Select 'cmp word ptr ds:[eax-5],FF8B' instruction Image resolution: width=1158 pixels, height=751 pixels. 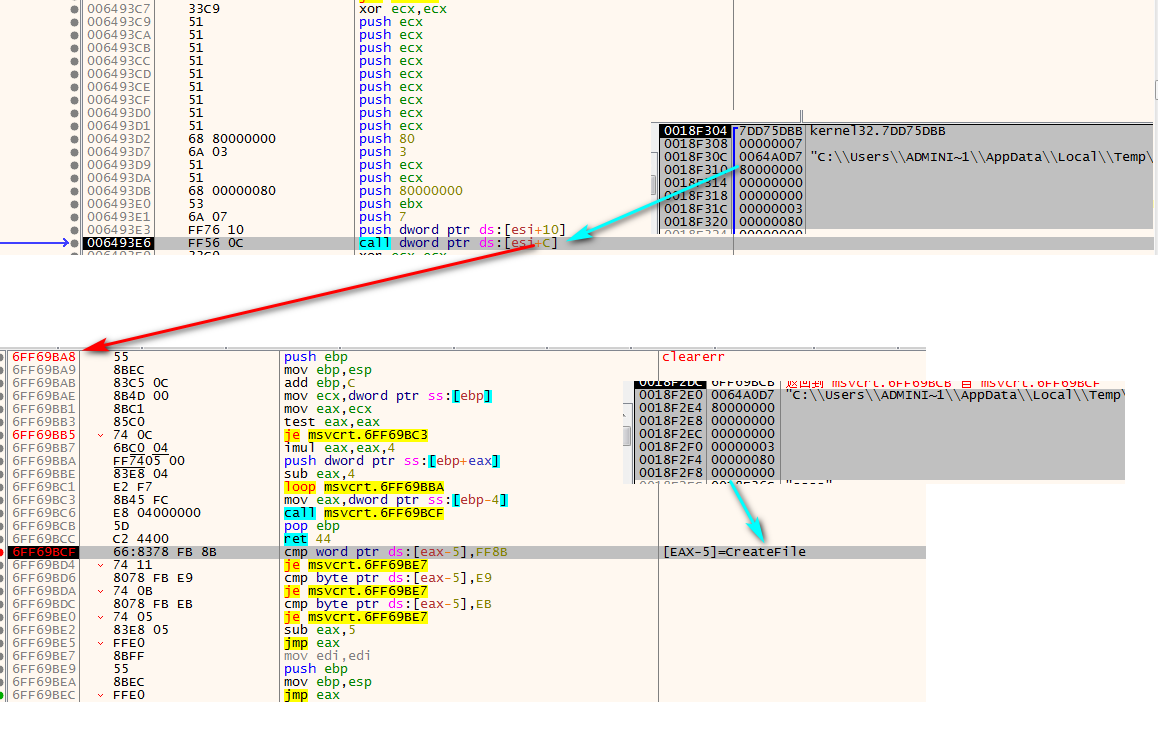[395, 552]
